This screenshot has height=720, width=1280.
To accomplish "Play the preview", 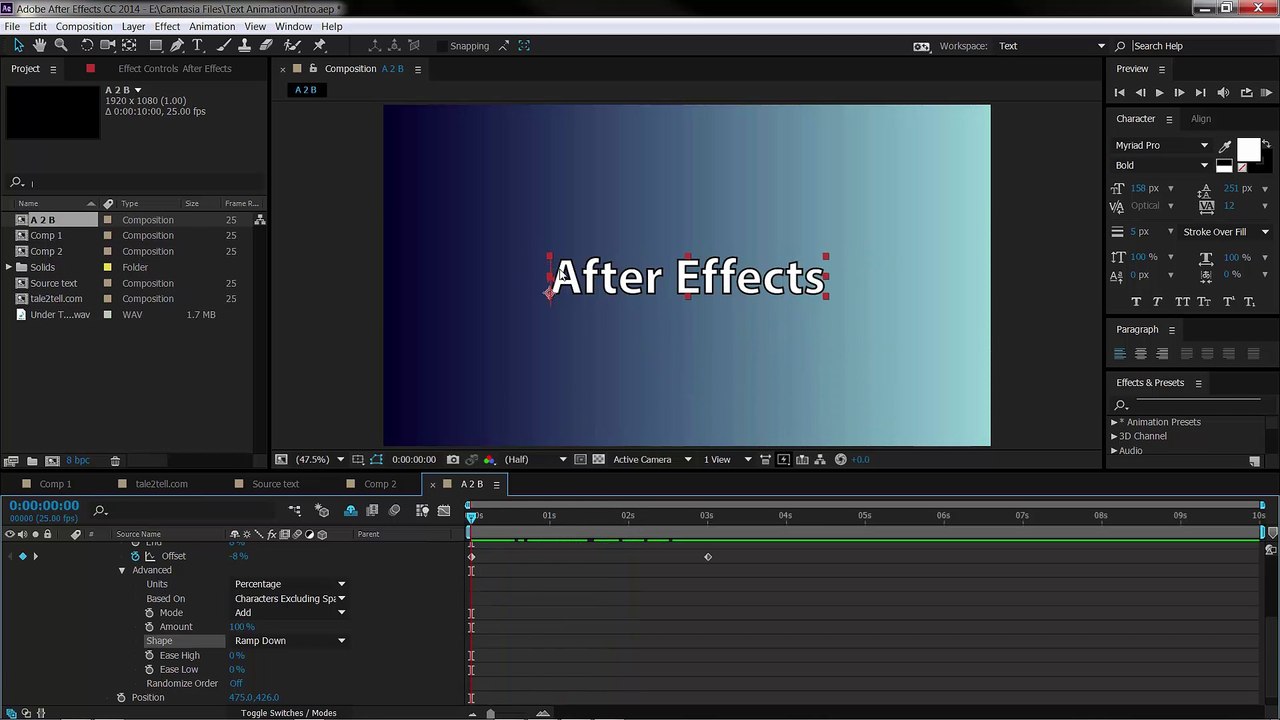I will point(1159,92).
